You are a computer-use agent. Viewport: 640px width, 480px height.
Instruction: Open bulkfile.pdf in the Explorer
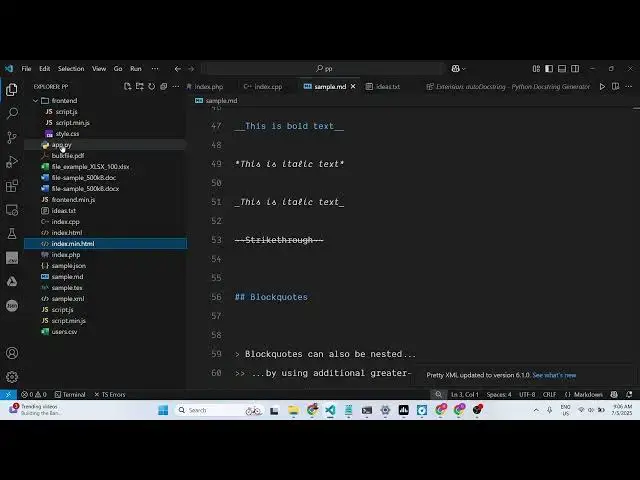click(x=106, y=156)
